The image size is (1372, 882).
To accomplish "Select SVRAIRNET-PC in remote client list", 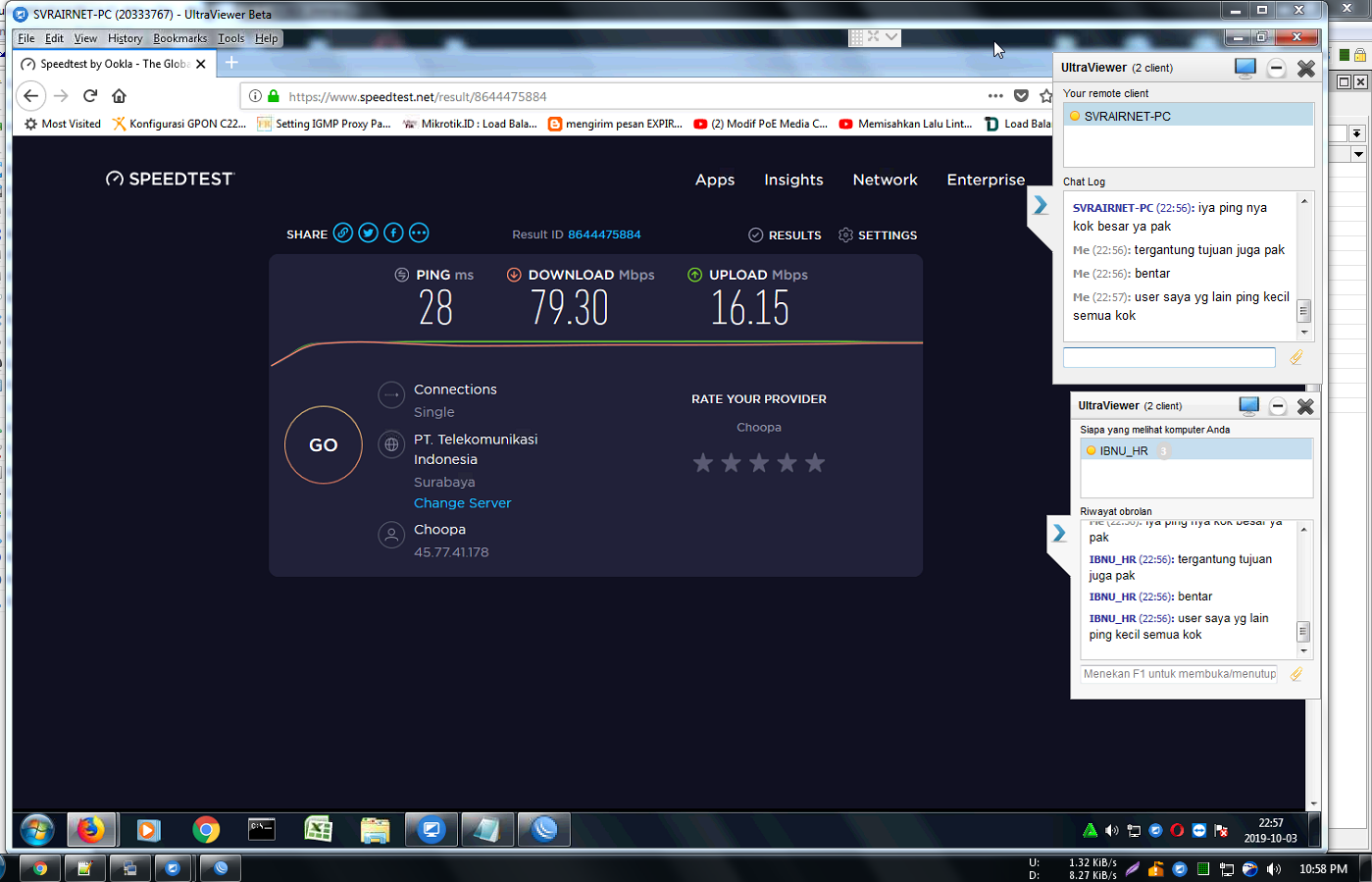I will pos(1189,116).
